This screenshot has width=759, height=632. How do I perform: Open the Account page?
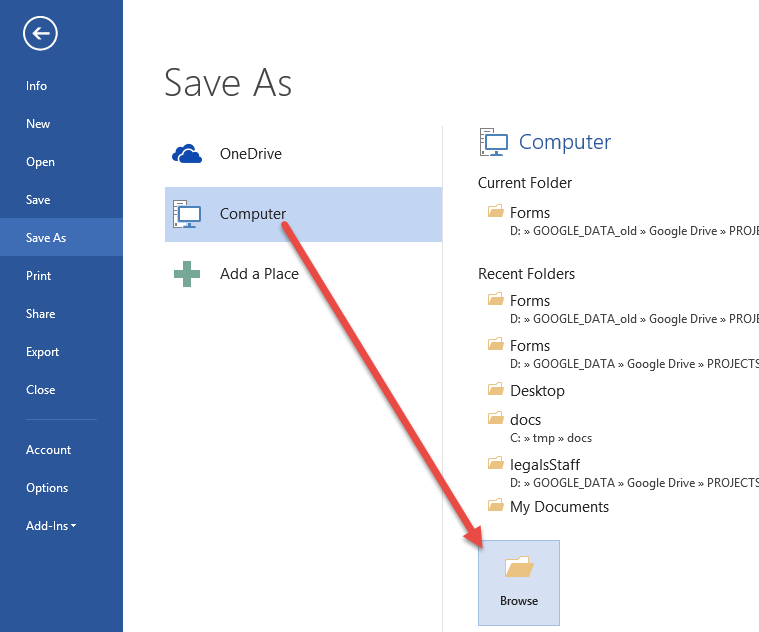(48, 450)
